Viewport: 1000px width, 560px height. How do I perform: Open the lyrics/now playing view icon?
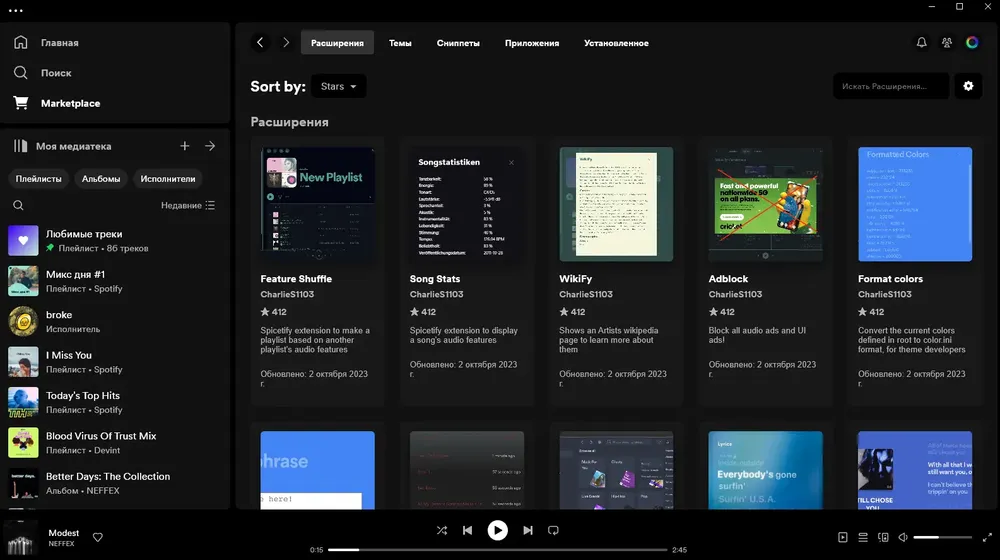click(842, 537)
